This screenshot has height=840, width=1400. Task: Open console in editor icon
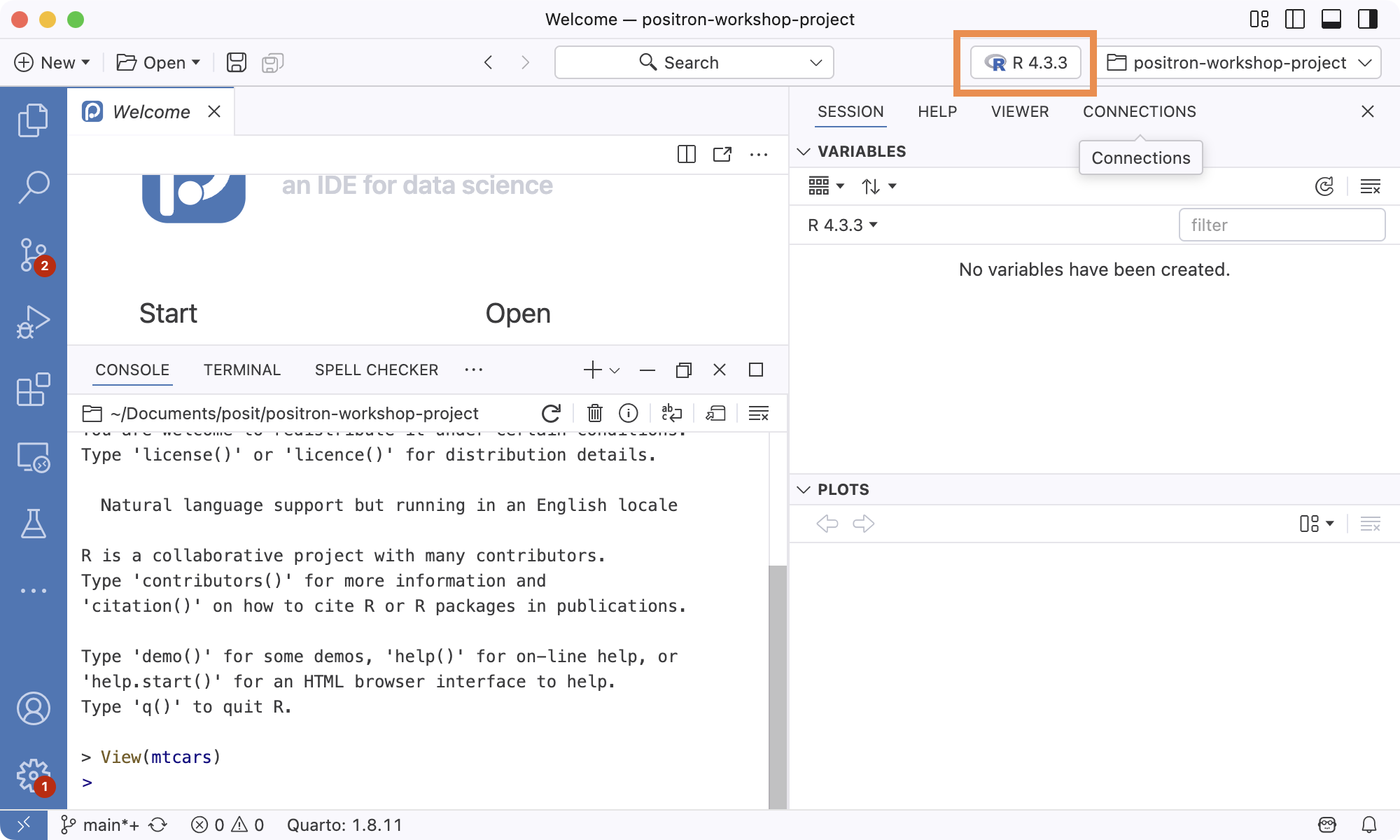click(715, 413)
